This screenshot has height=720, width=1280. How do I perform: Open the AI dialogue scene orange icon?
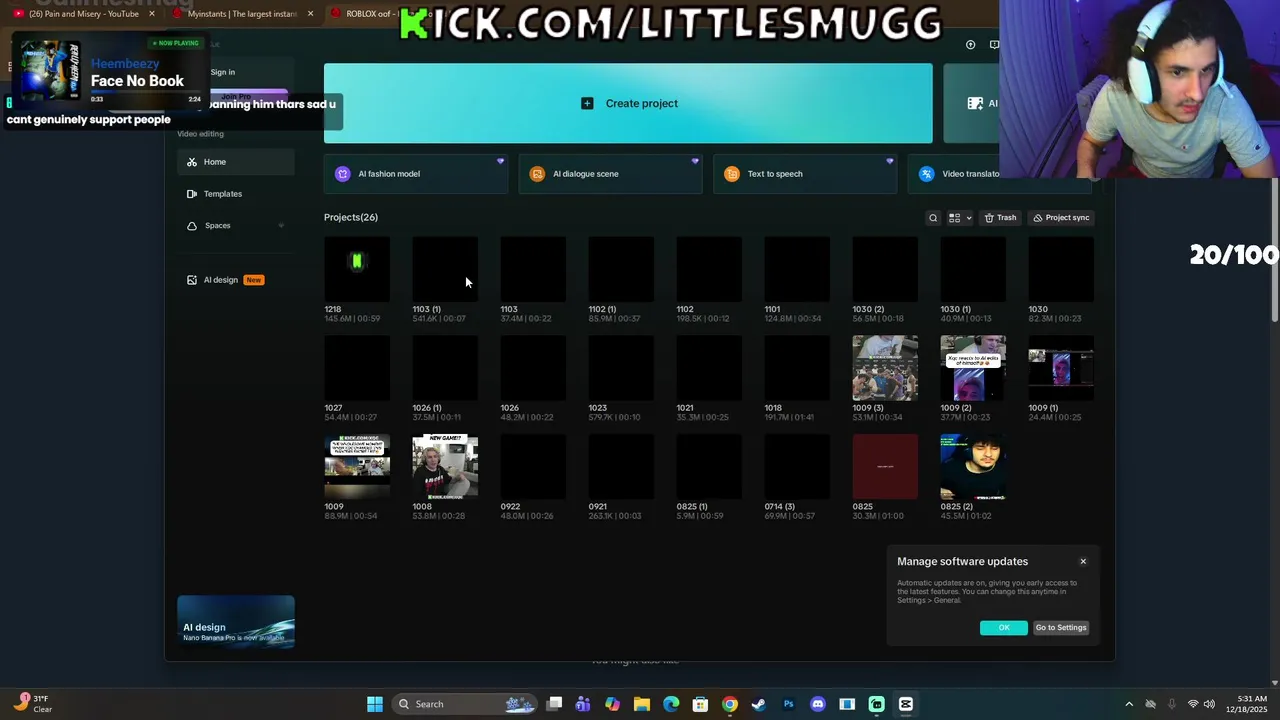[537, 174]
